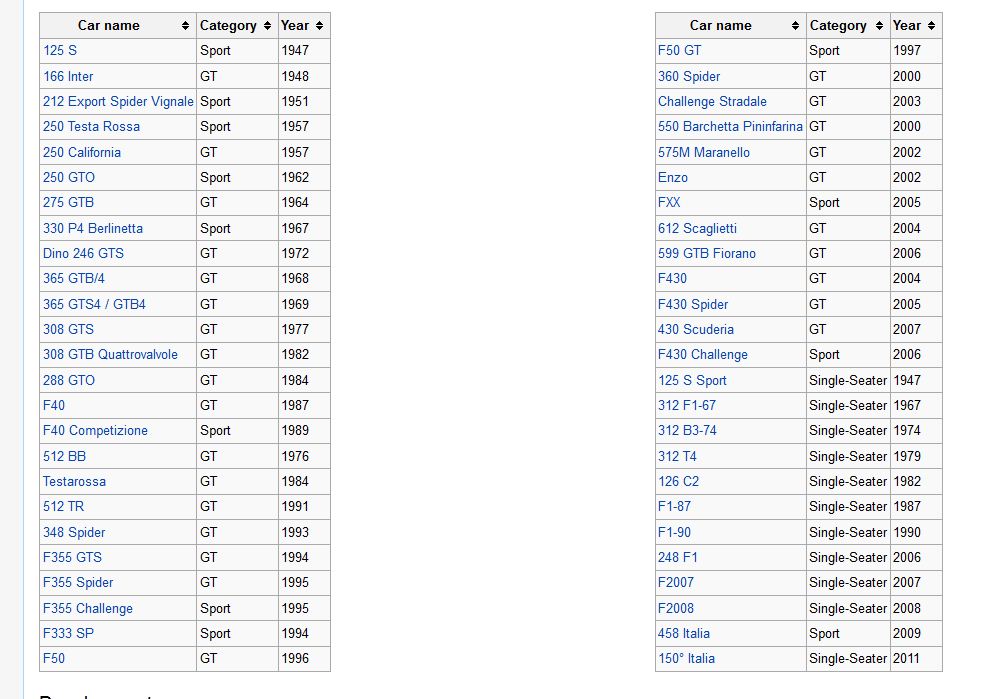
Task: Open the 550 Barchetta Pininfarina link
Action: pos(730,127)
